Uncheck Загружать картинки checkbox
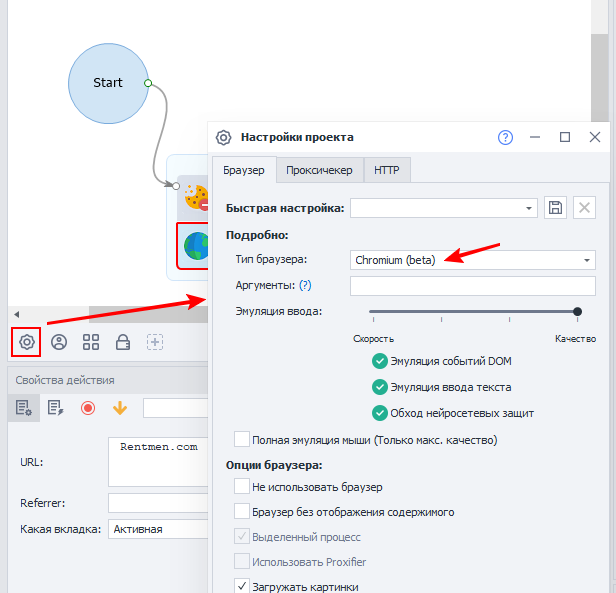Image resolution: width=616 pixels, height=593 pixels. coord(242,586)
